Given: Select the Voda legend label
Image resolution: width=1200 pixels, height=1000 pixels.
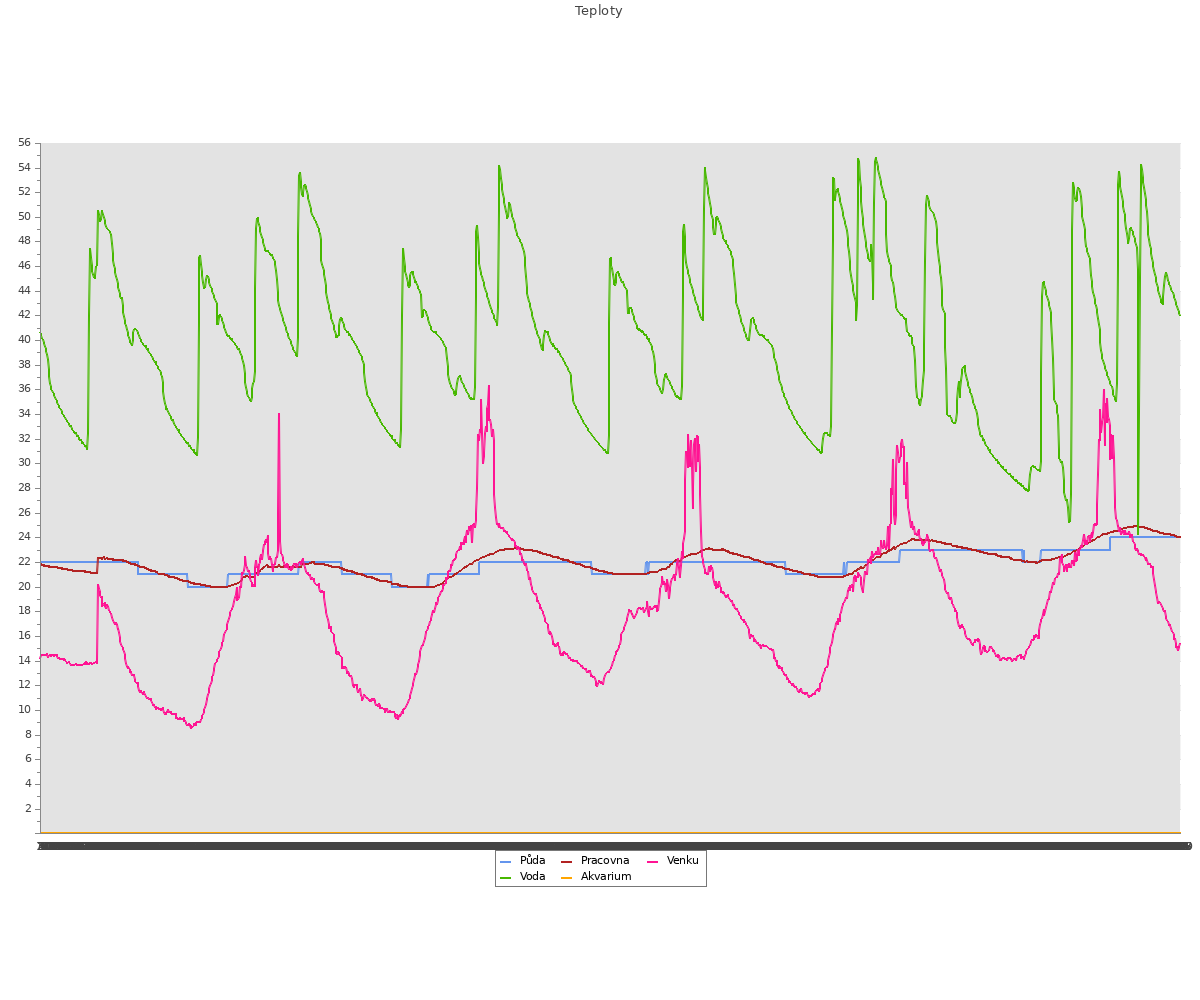Looking at the screenshot, I should pos(532,877).
